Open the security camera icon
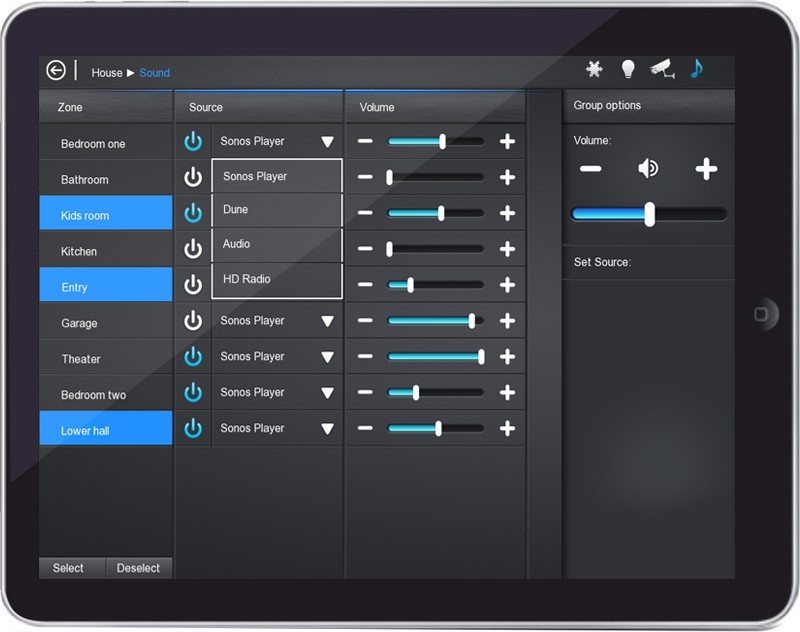 [x=661, y=69]
